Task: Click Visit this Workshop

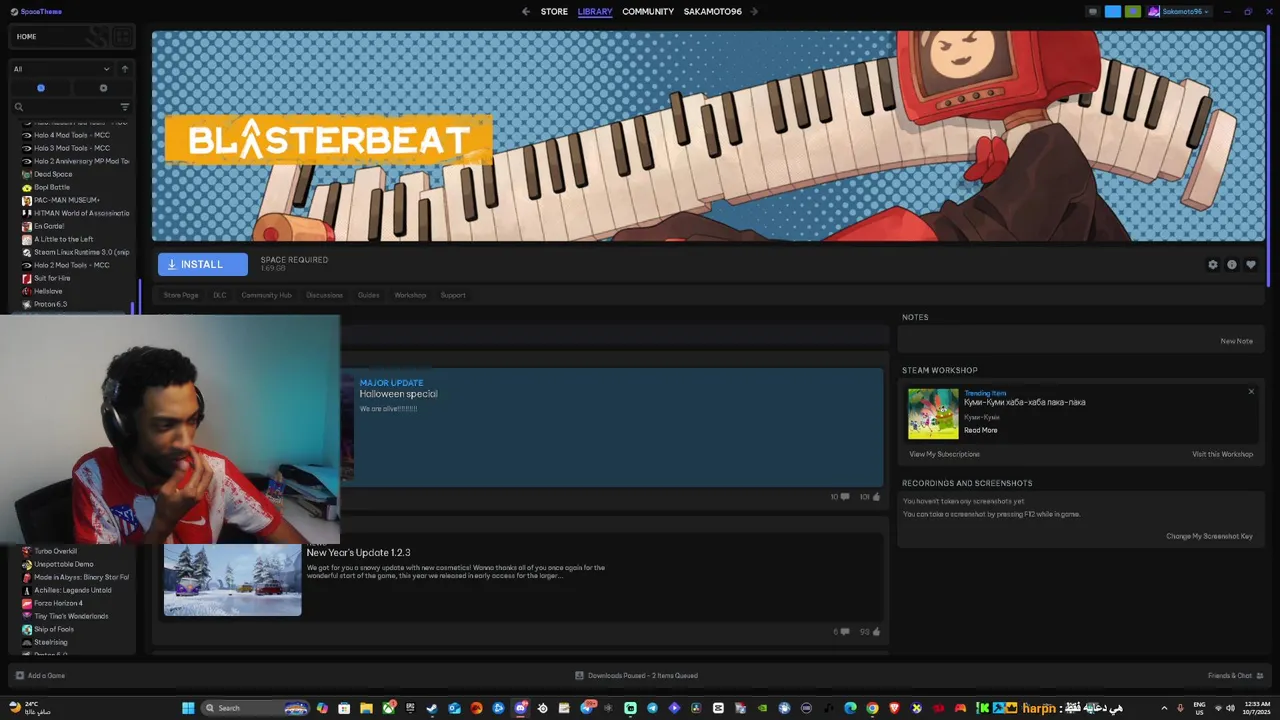Action: 1222,454
